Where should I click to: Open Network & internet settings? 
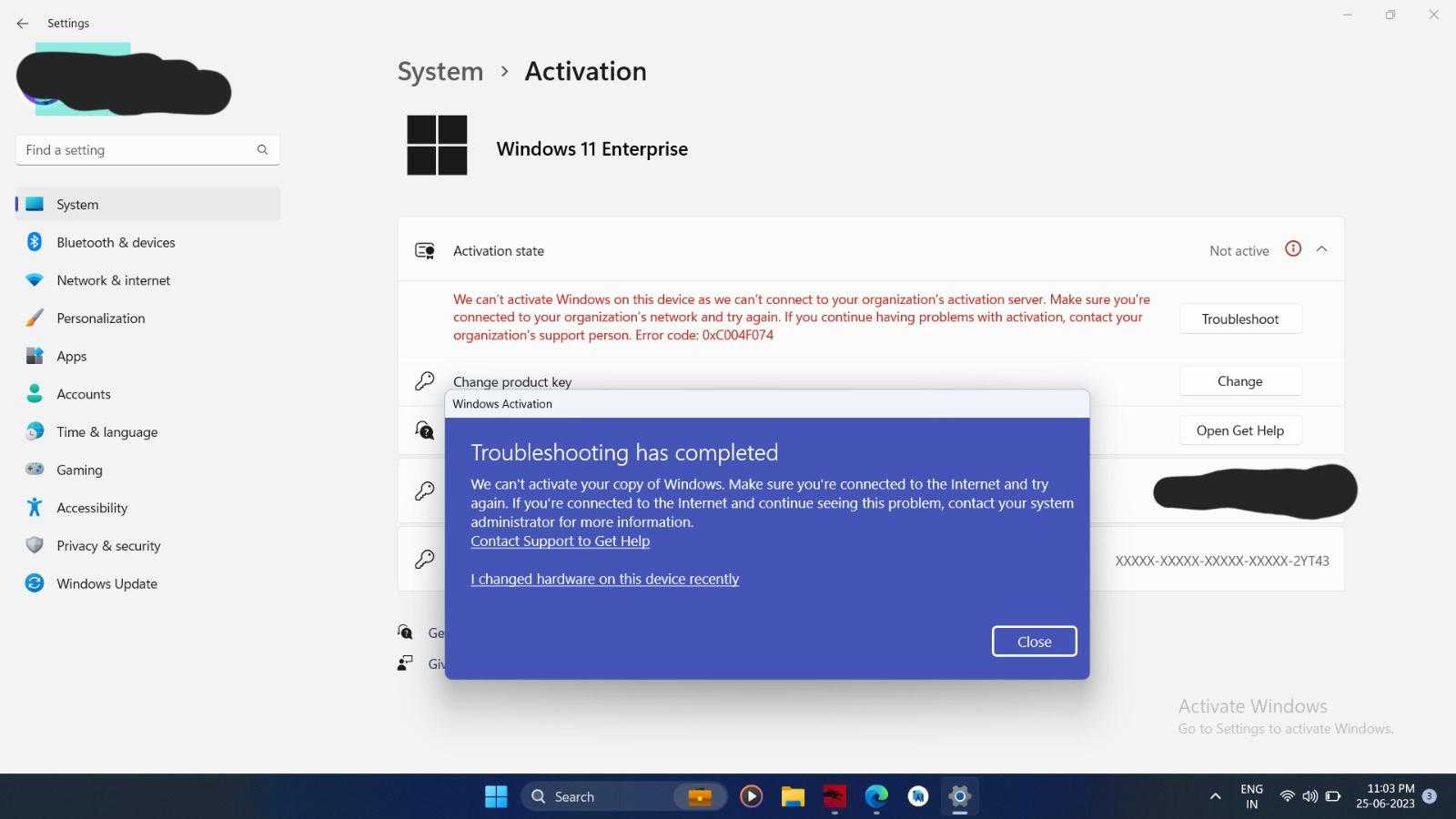[x=147, y=280]
